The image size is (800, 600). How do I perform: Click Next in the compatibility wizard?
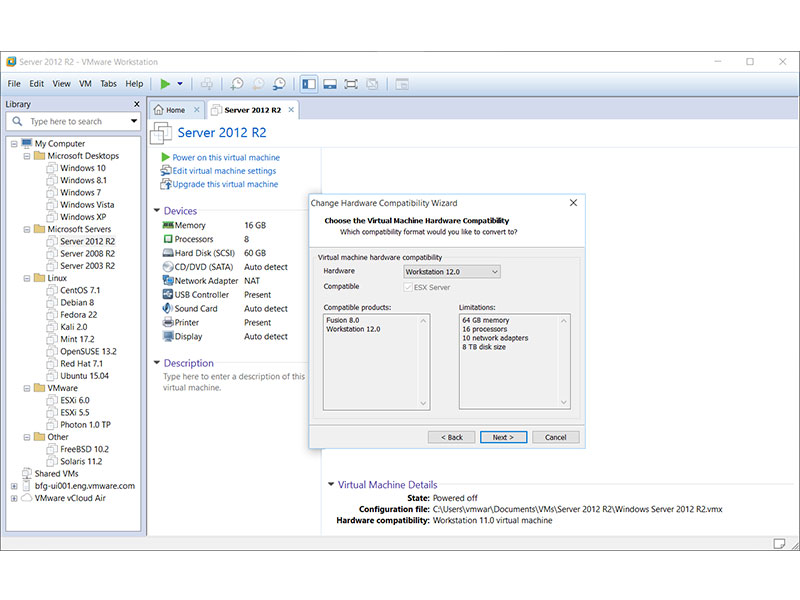(503, 437)
